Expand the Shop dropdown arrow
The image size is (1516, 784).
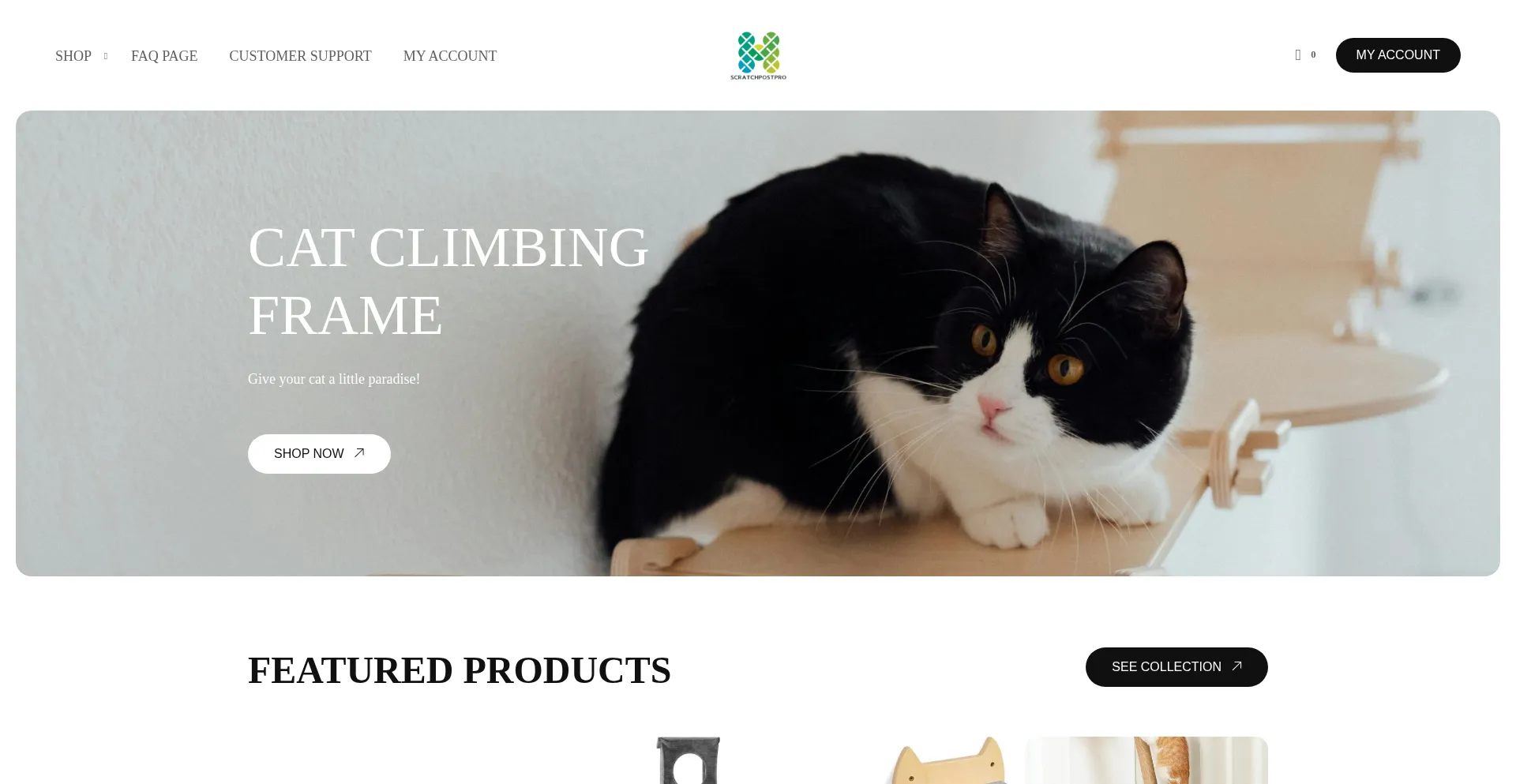pyautogui.click(x=106, y=56)
